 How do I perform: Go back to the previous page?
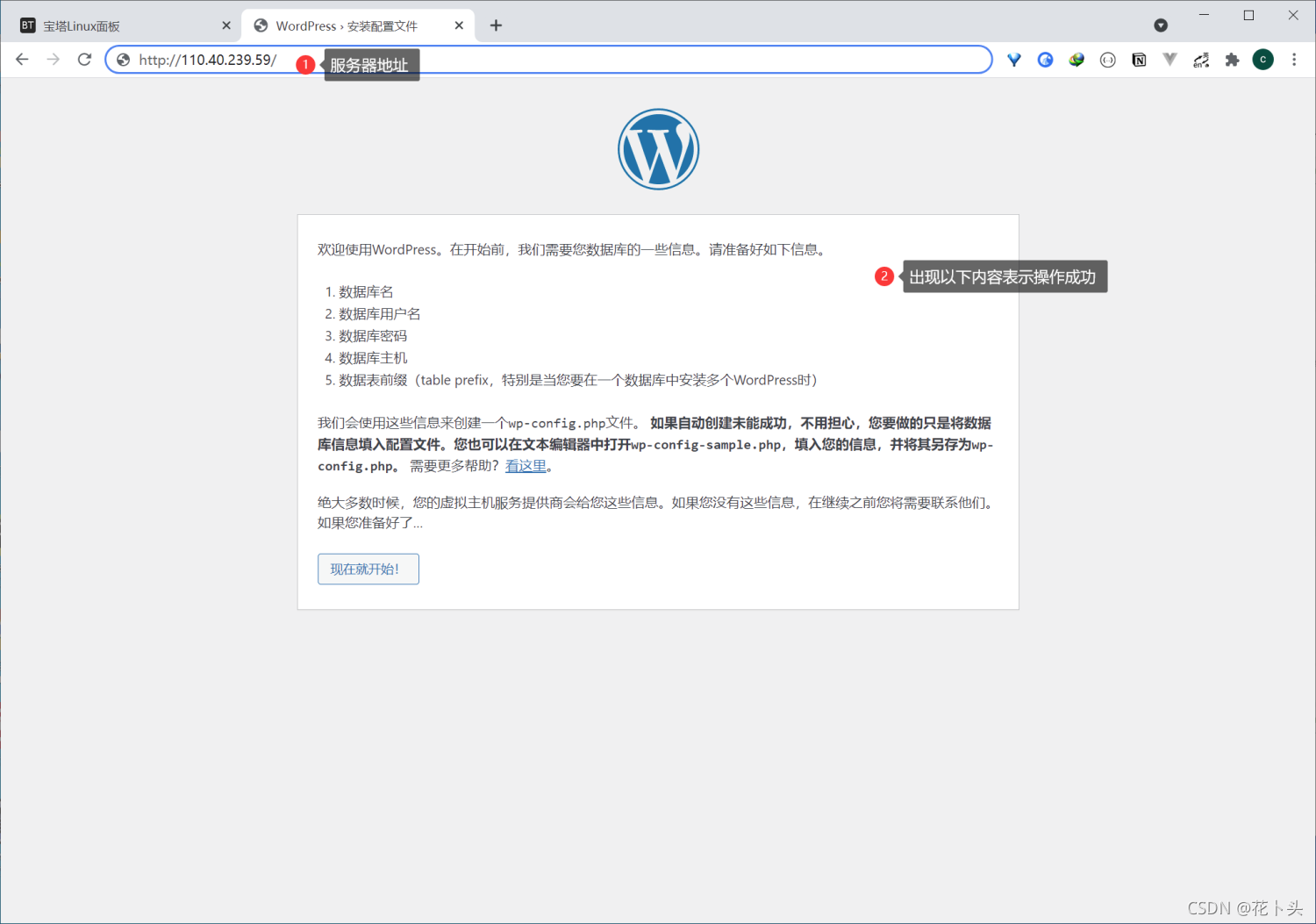pos(22,60)
